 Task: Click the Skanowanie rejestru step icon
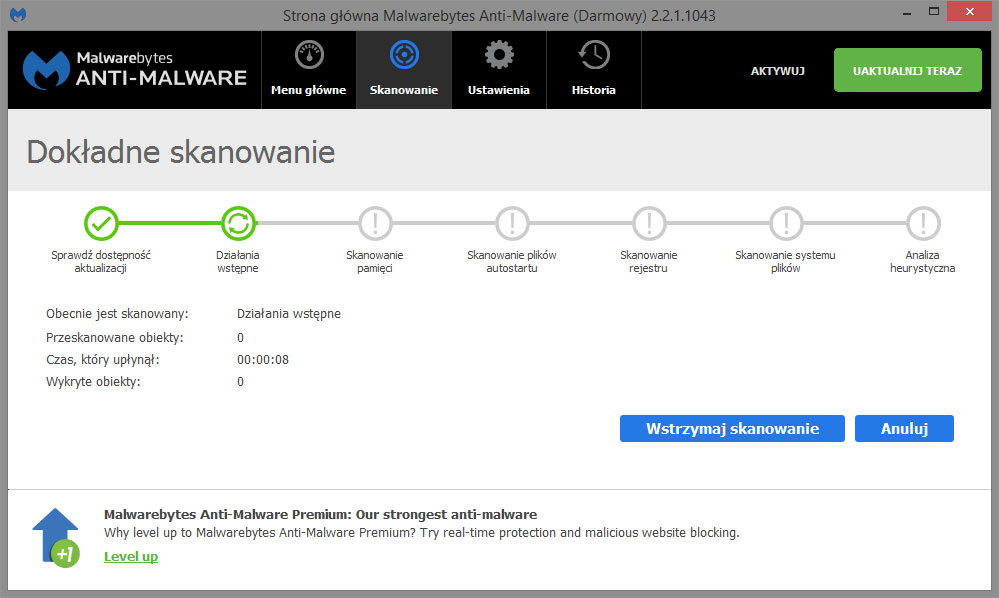[x=649, y=222]
